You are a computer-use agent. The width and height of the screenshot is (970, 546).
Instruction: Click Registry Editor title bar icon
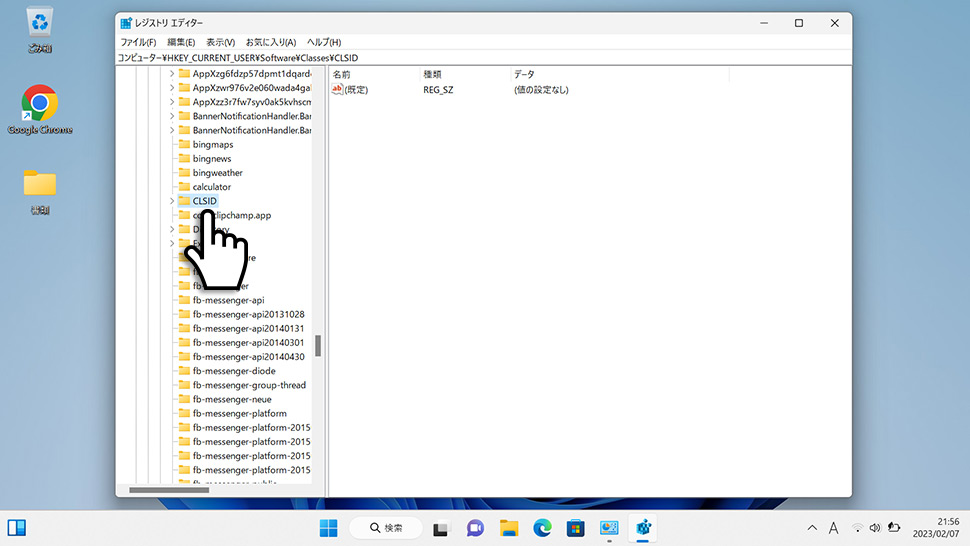click(126, 23)
